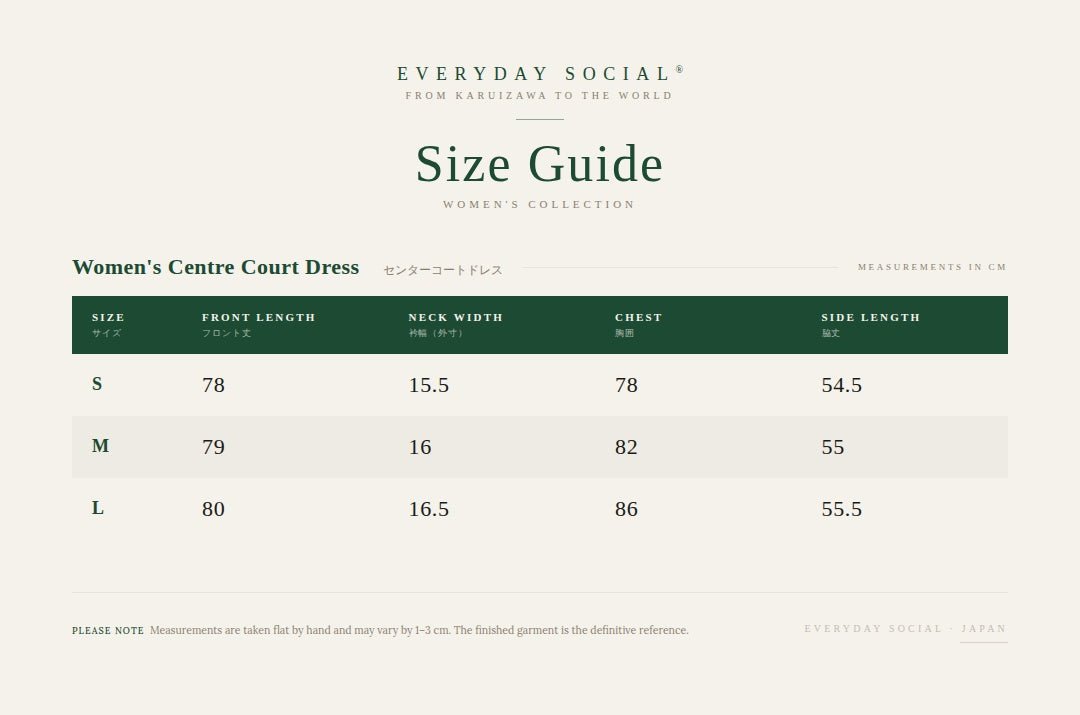Image resolution: width=1080 pixels, height=715 pixels.
Task: Click the side length value 55.5
Action: pos(841,509)
